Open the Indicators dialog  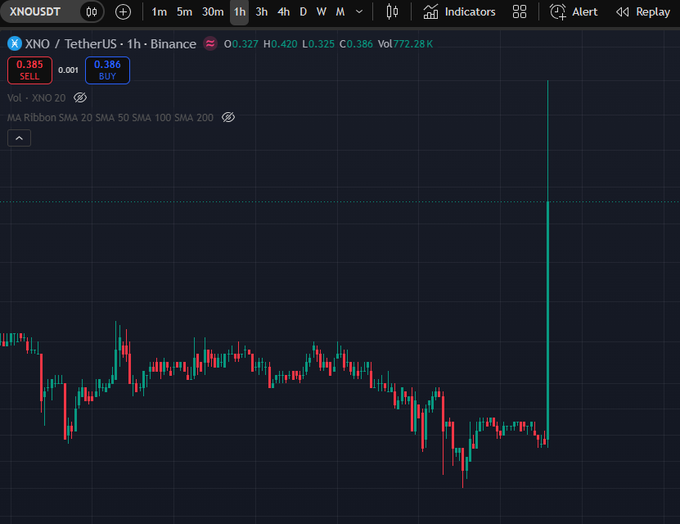point(459,12)
